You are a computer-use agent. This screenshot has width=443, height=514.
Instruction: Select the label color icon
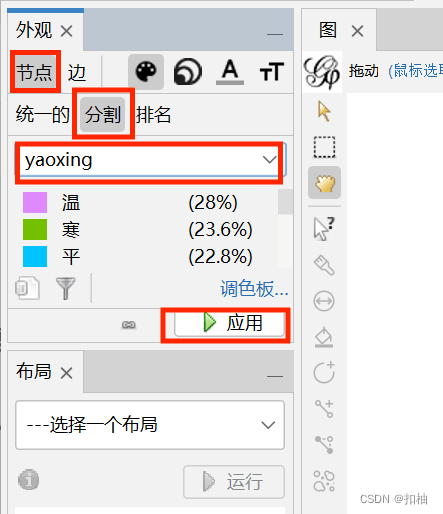230,72
